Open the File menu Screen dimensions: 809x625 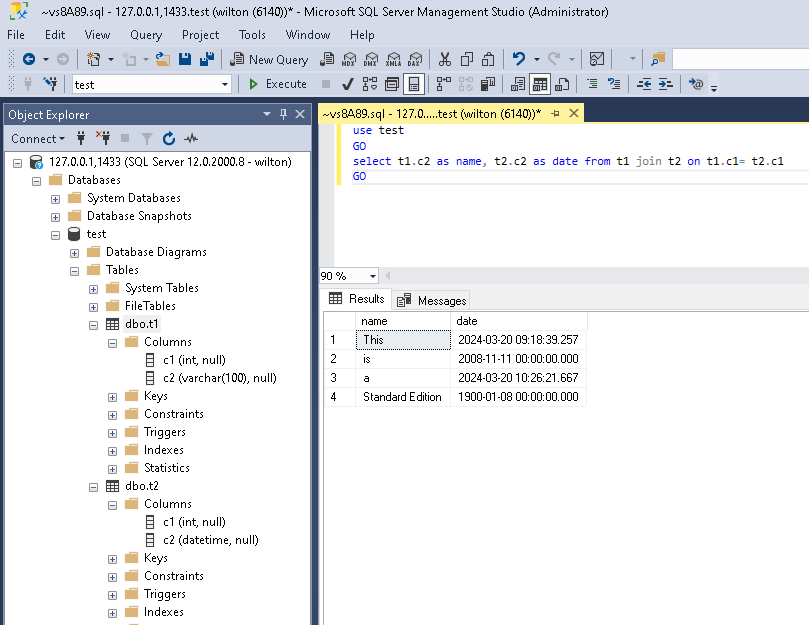click(x=15, y=35)
